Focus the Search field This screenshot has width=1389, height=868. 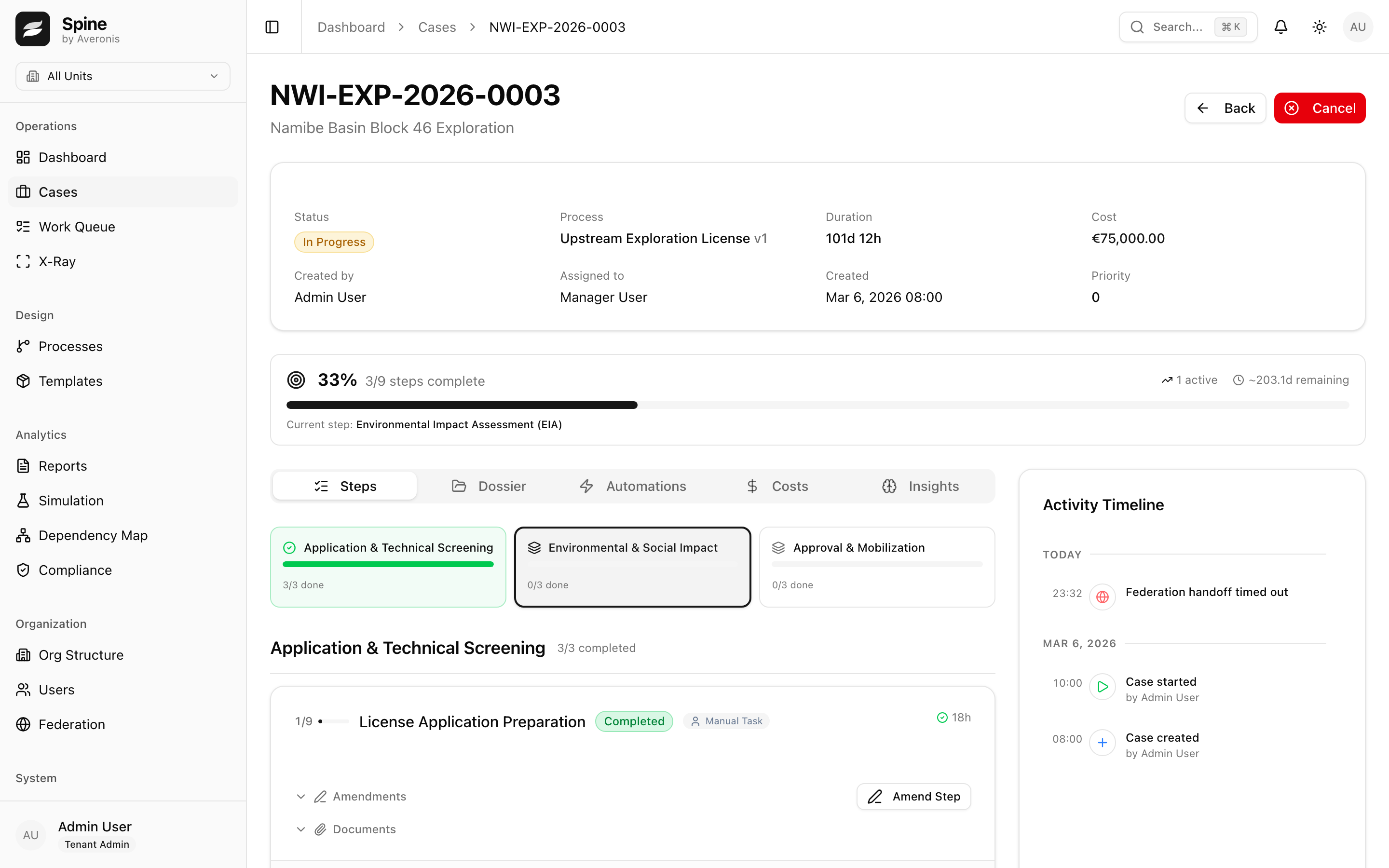coord(1187,27)
